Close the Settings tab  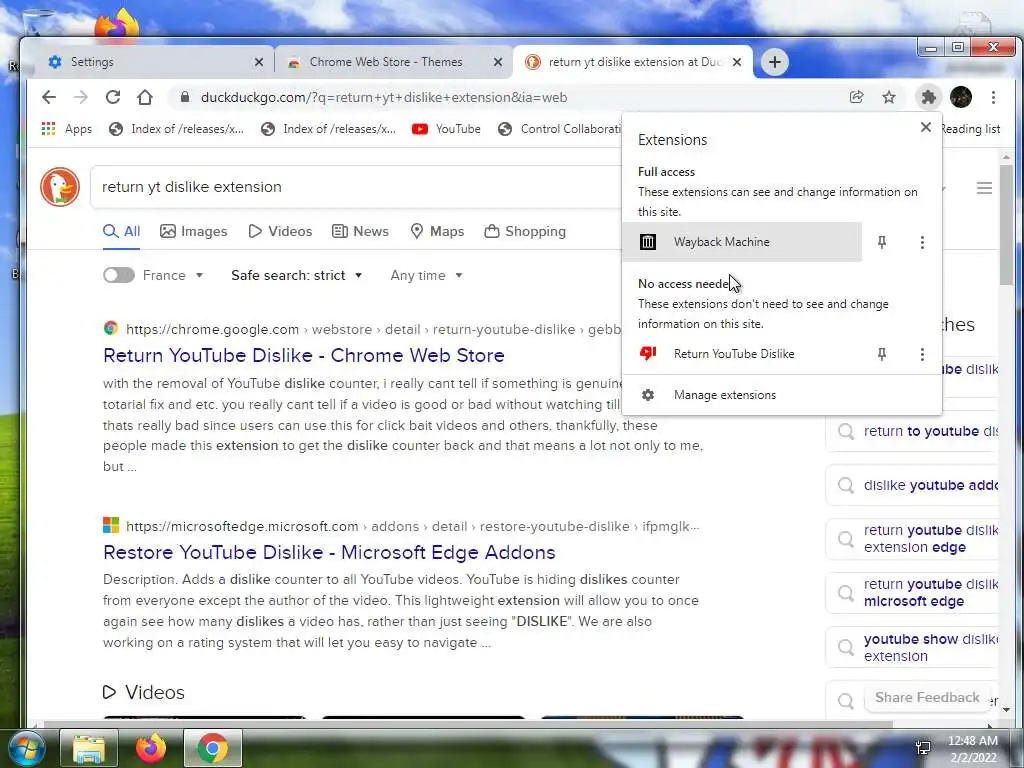(x=259, y=62)
